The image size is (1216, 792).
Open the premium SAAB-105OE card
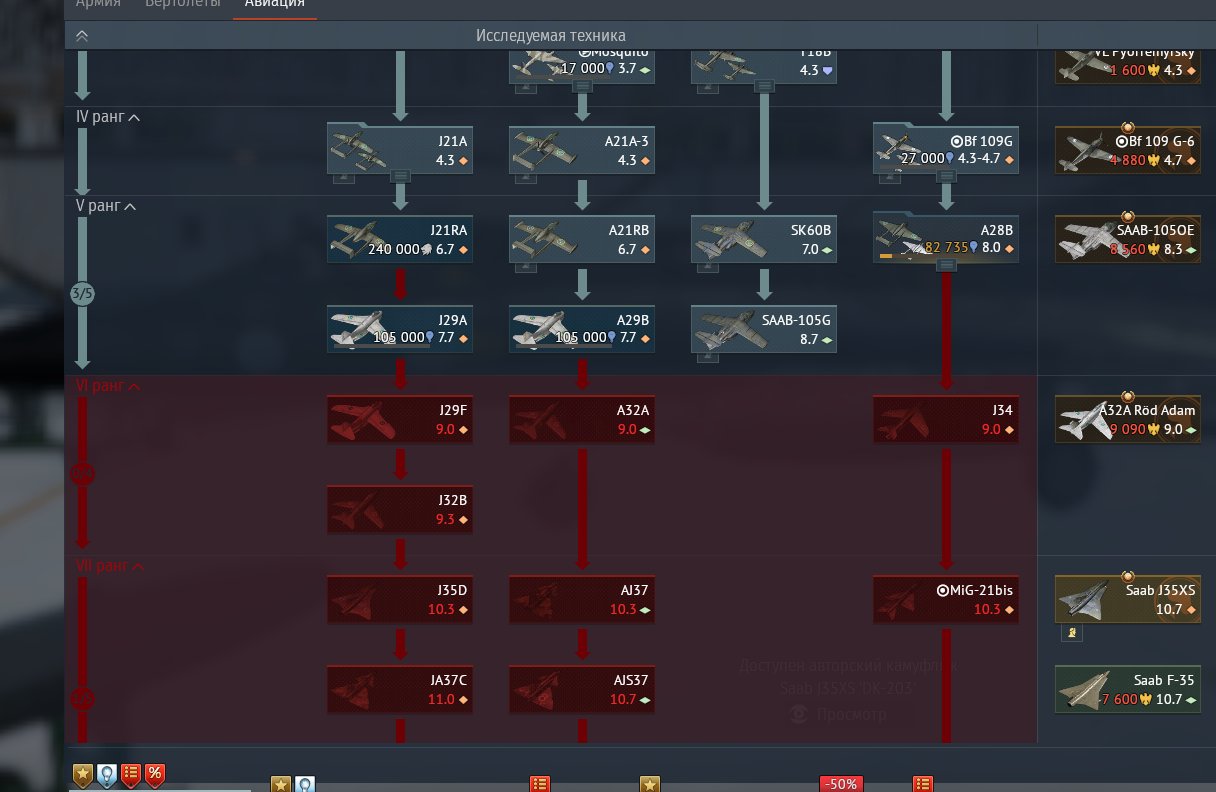(x=1128, y=238)
